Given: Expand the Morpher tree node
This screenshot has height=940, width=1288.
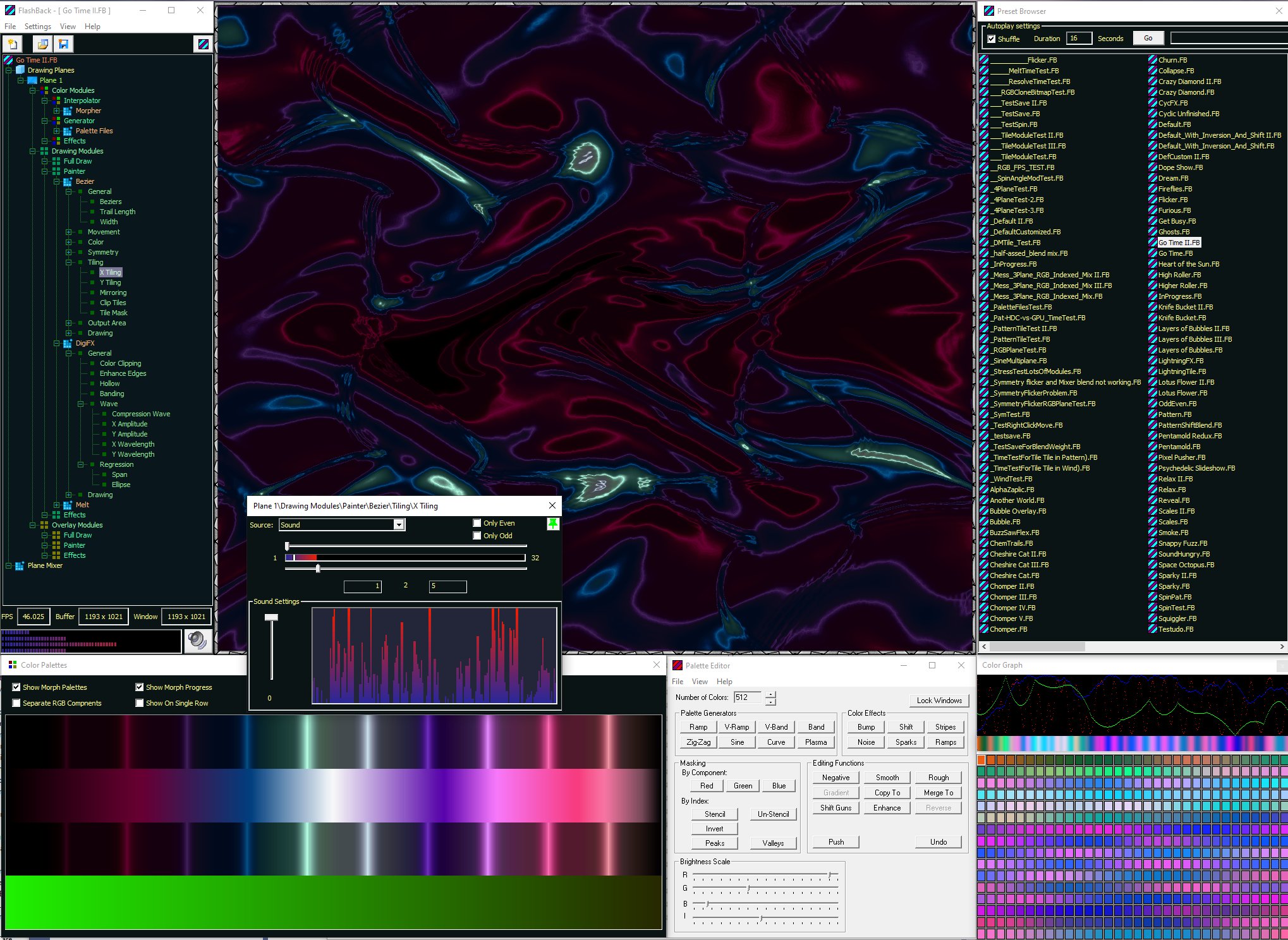Looking at the screenshot, I should click(56, 111).
